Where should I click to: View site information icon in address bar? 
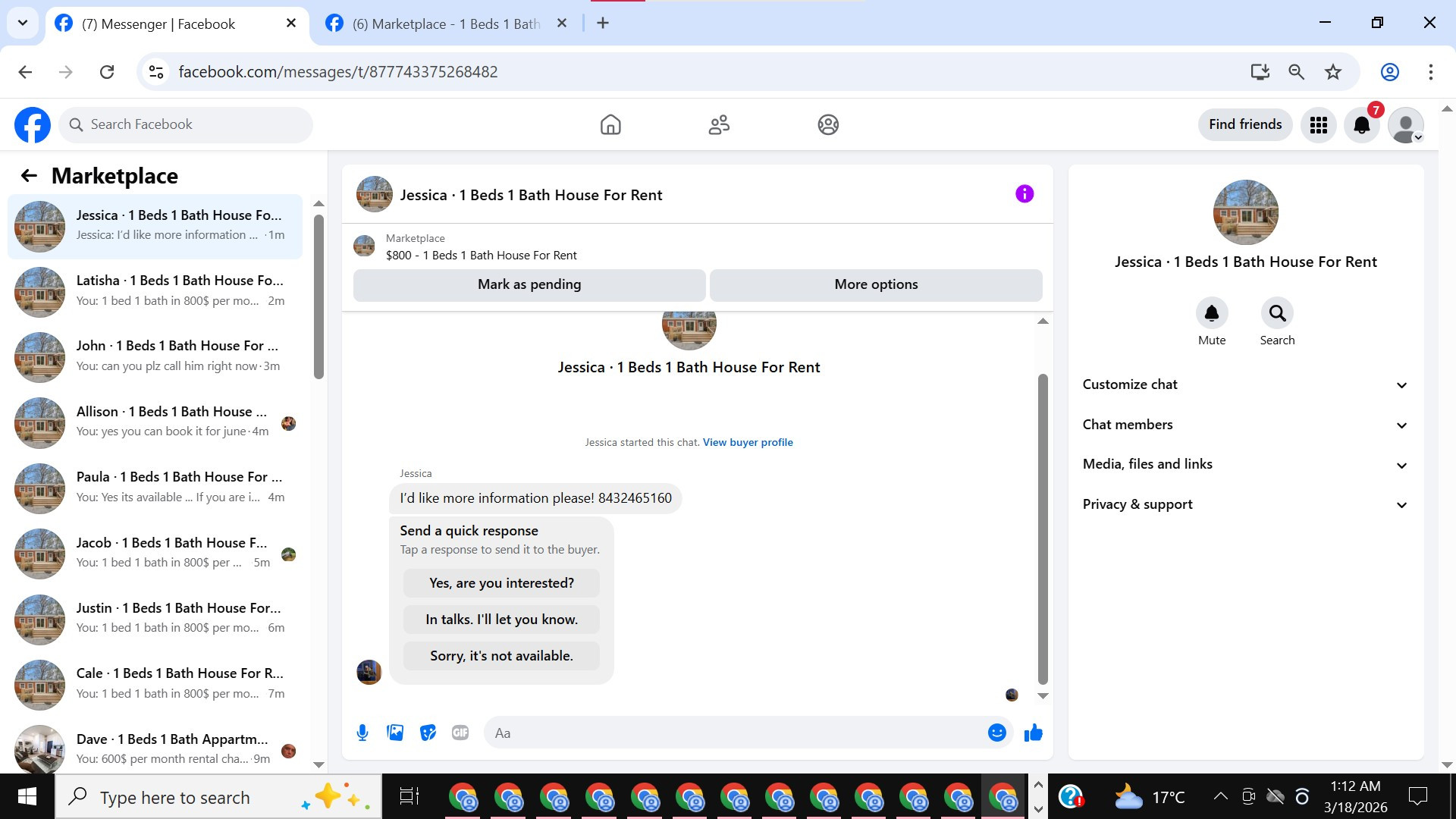[x=156, y=72]
